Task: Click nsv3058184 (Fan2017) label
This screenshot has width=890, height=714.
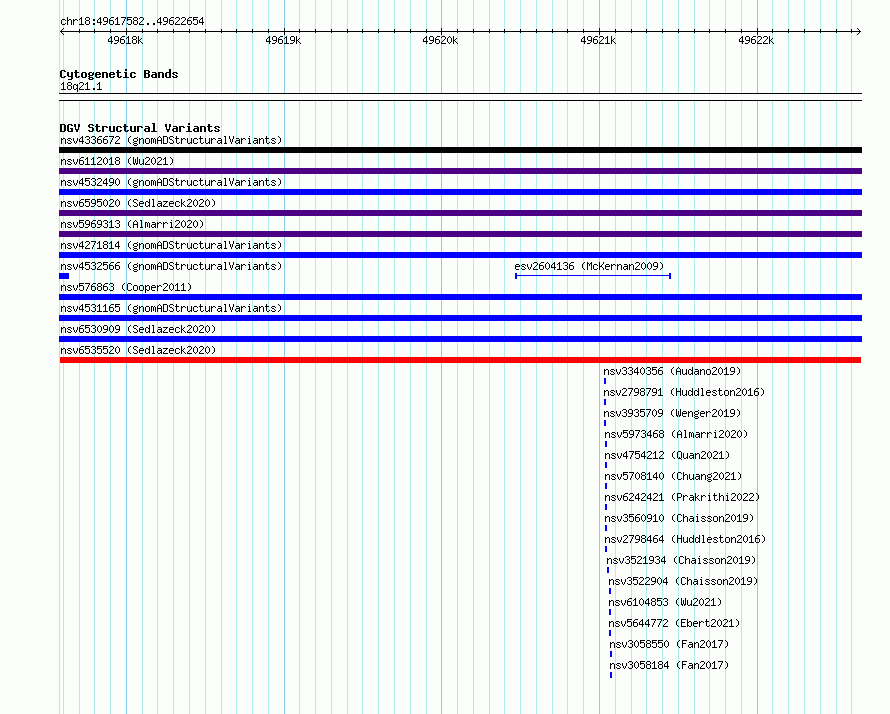Action: [669, 665]
